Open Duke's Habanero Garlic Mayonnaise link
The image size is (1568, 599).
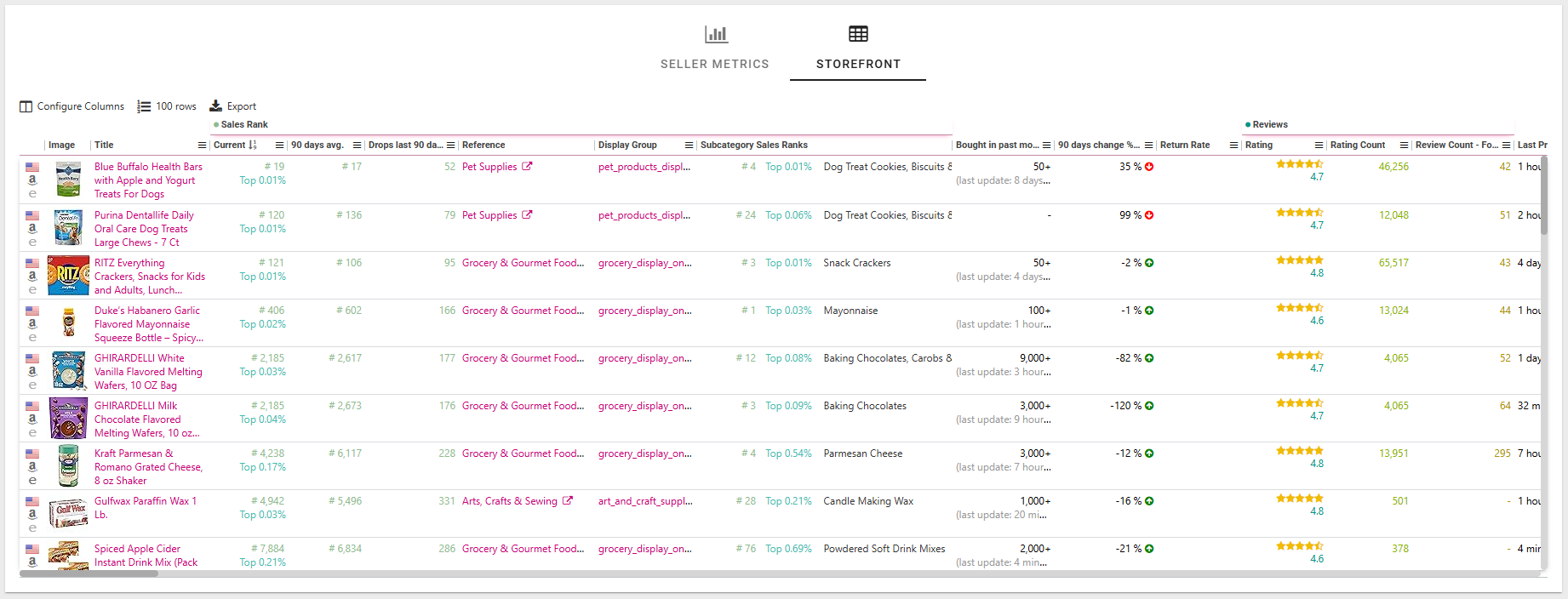coord(148,324)
